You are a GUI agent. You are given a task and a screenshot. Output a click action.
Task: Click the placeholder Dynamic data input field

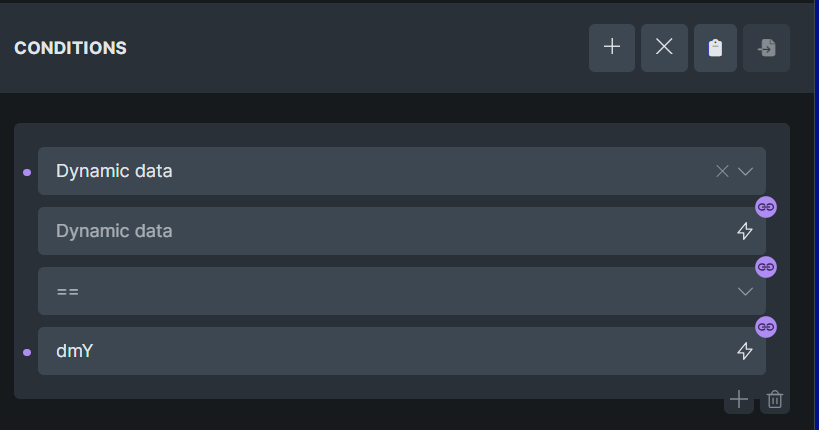[380, 231]
